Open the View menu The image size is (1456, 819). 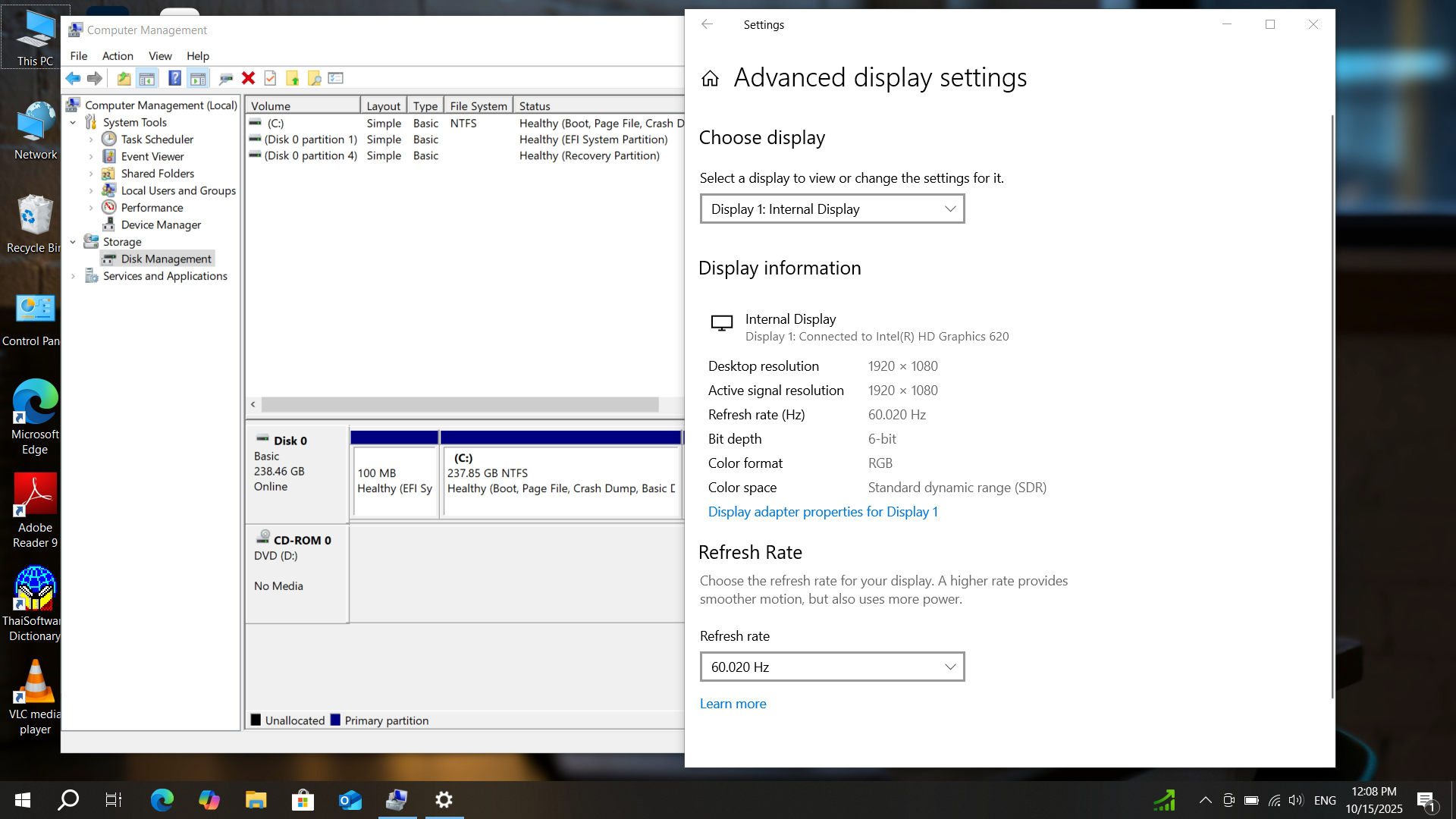(x=160, y=56)
